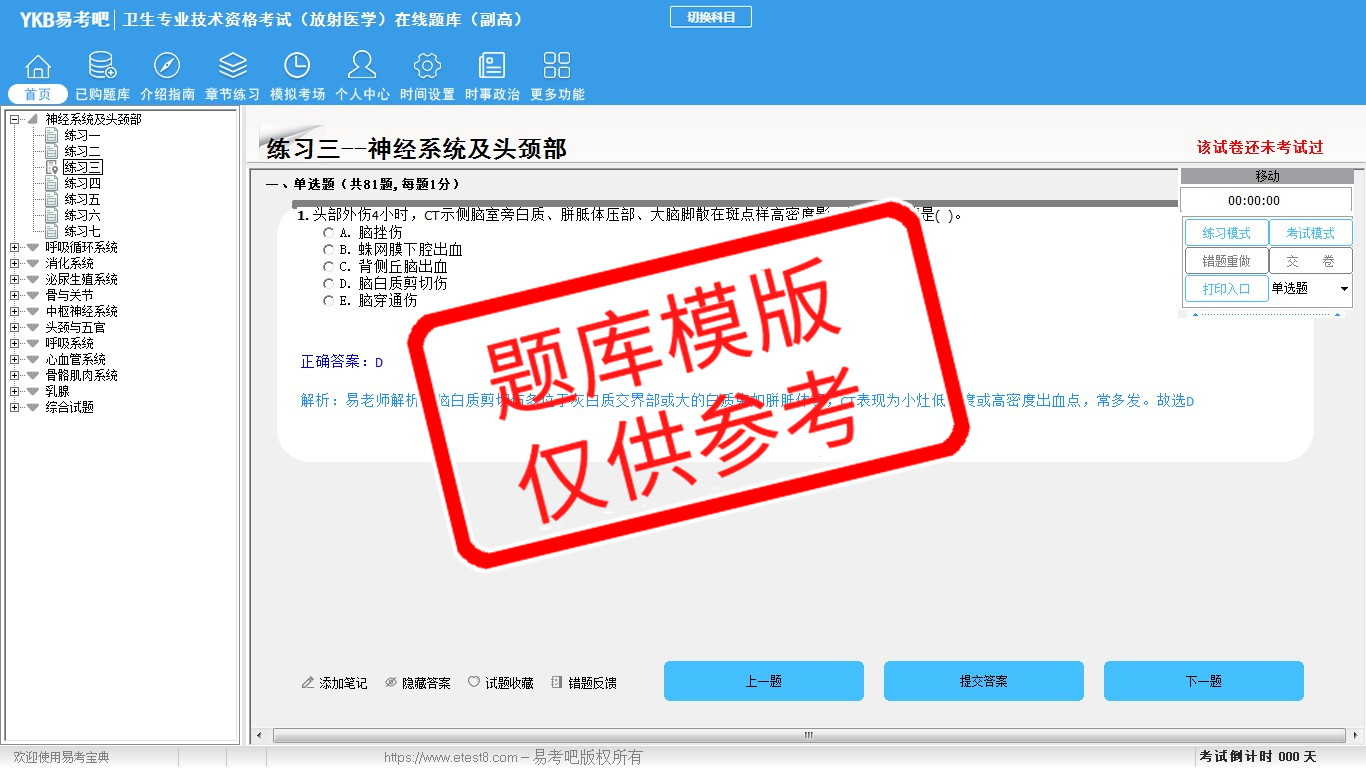
Task: Click the 首页 home icon
Action: [x=38, y=67]
